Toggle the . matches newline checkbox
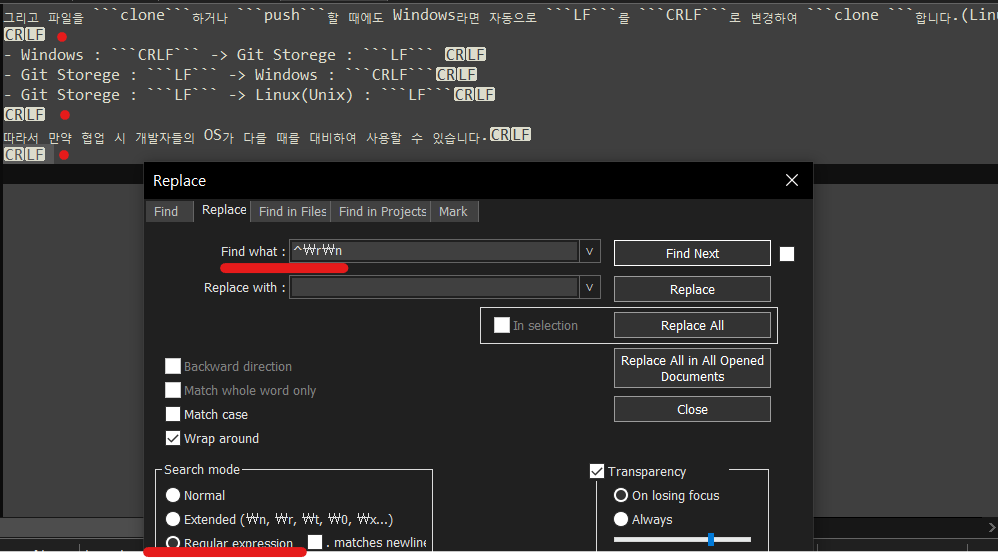This screenshot has height=558, width=998. tap(314, 542)
